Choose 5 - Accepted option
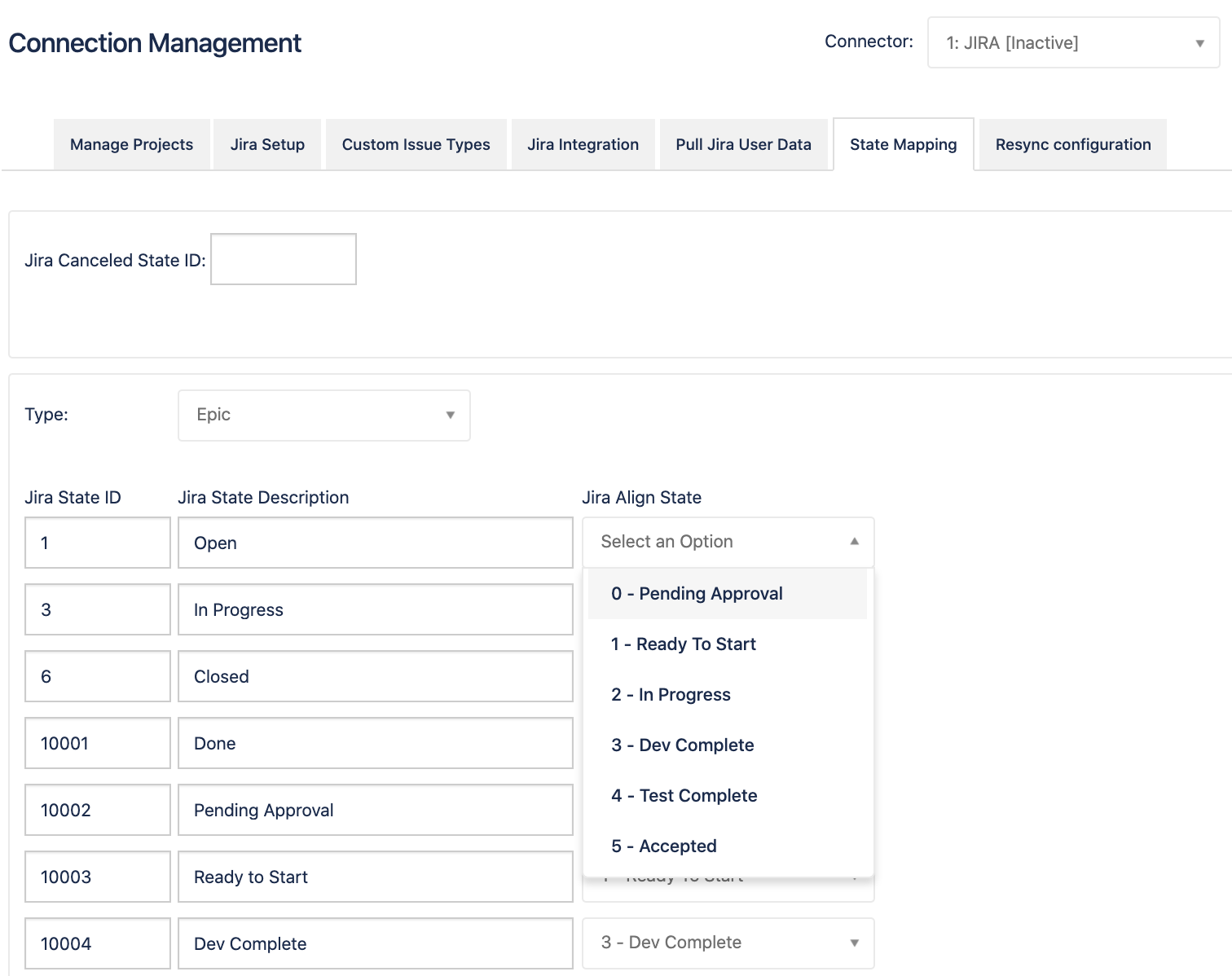1232x976 pixels. (728, 846)
